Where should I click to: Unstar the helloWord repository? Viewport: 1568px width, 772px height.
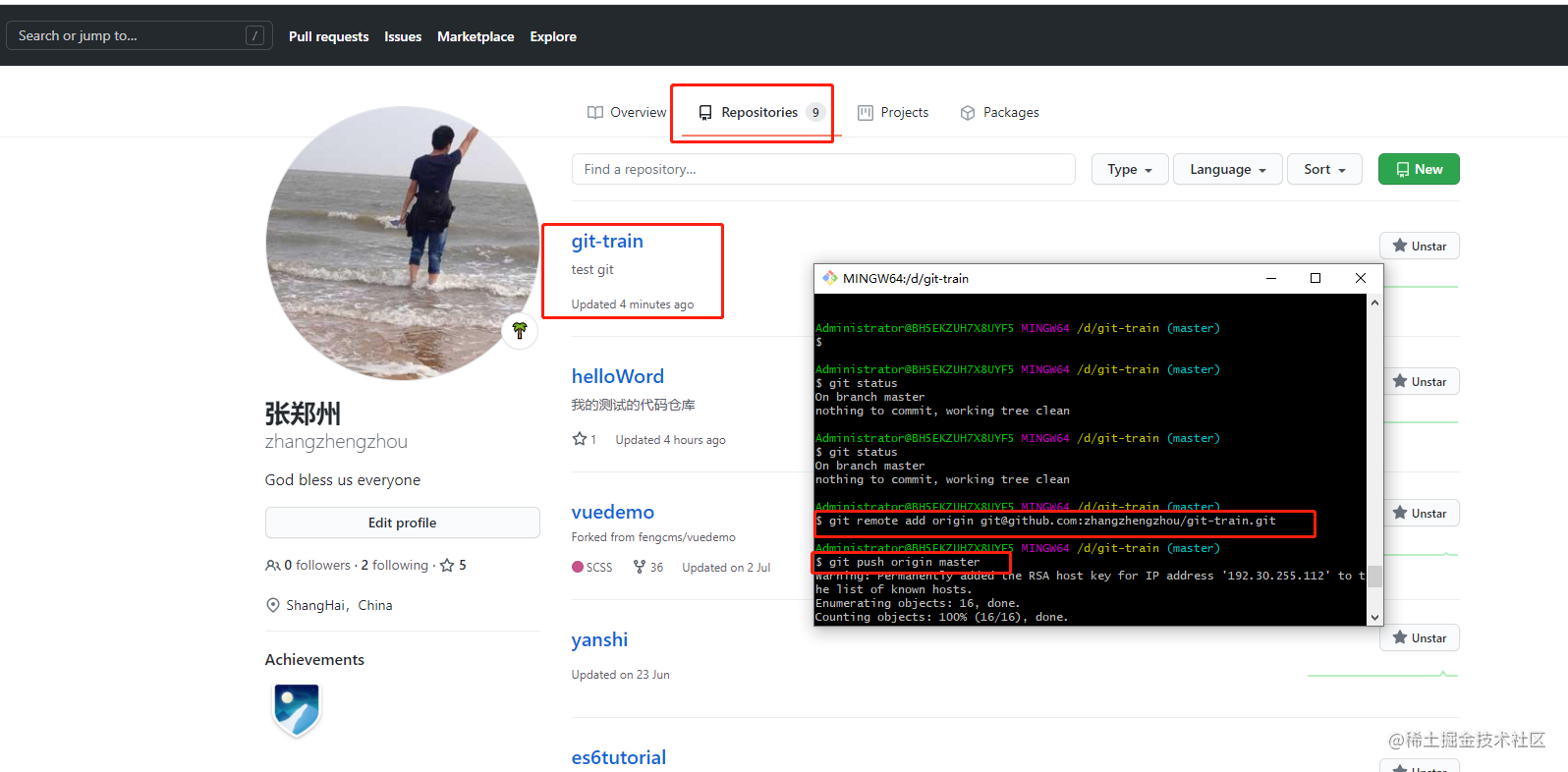tap(1419, 381)
